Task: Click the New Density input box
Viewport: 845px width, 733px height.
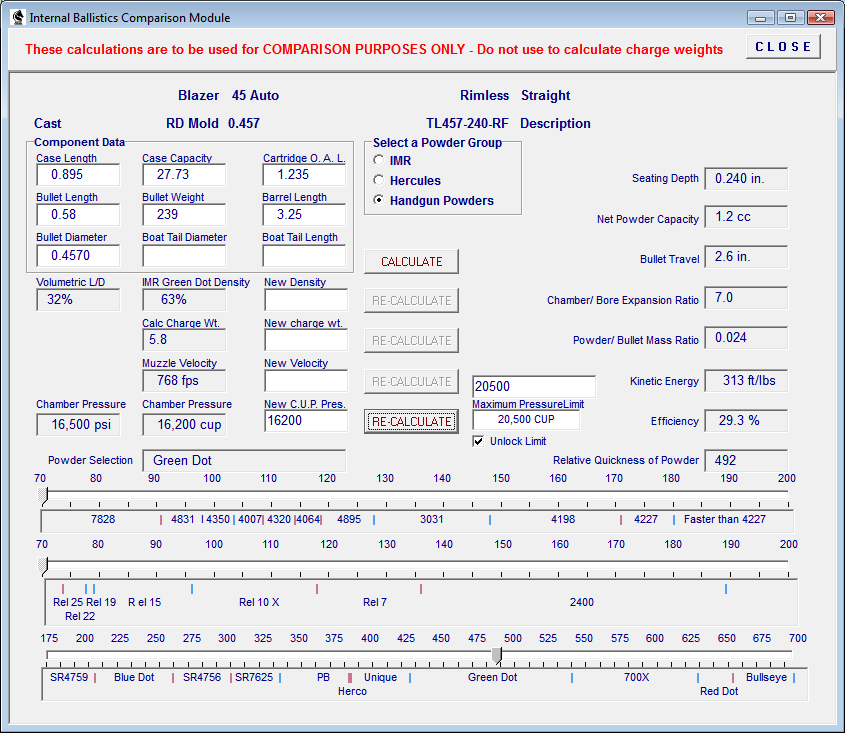Action: [306, 300]
